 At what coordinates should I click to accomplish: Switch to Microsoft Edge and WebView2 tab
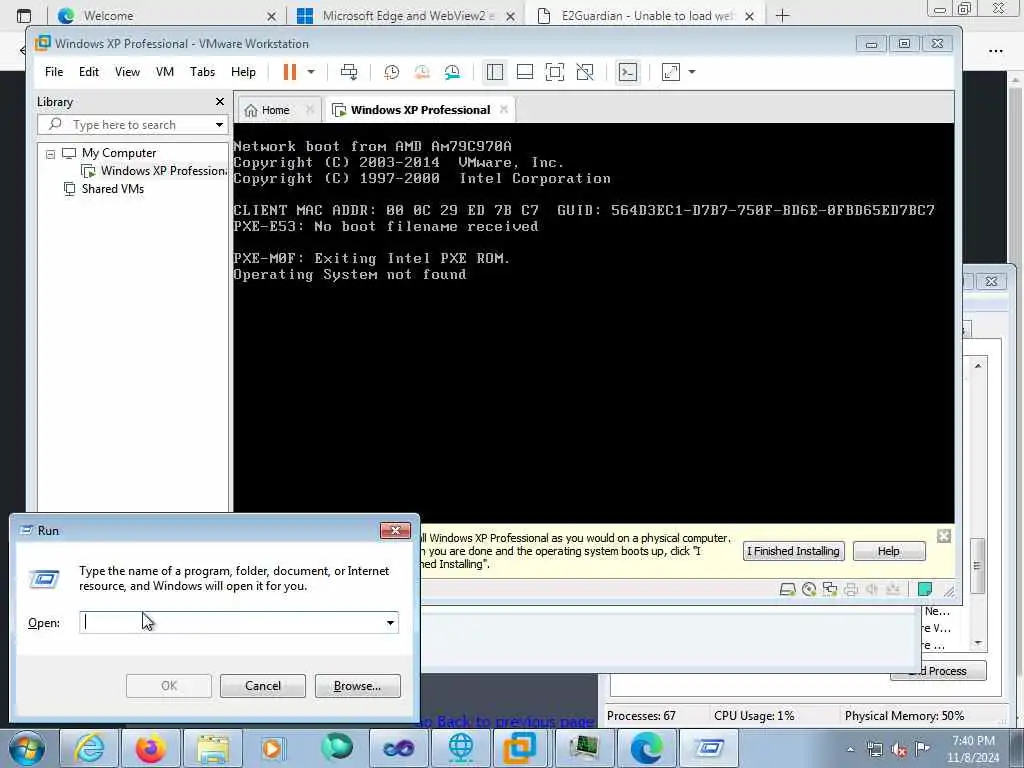pos(405,16)
